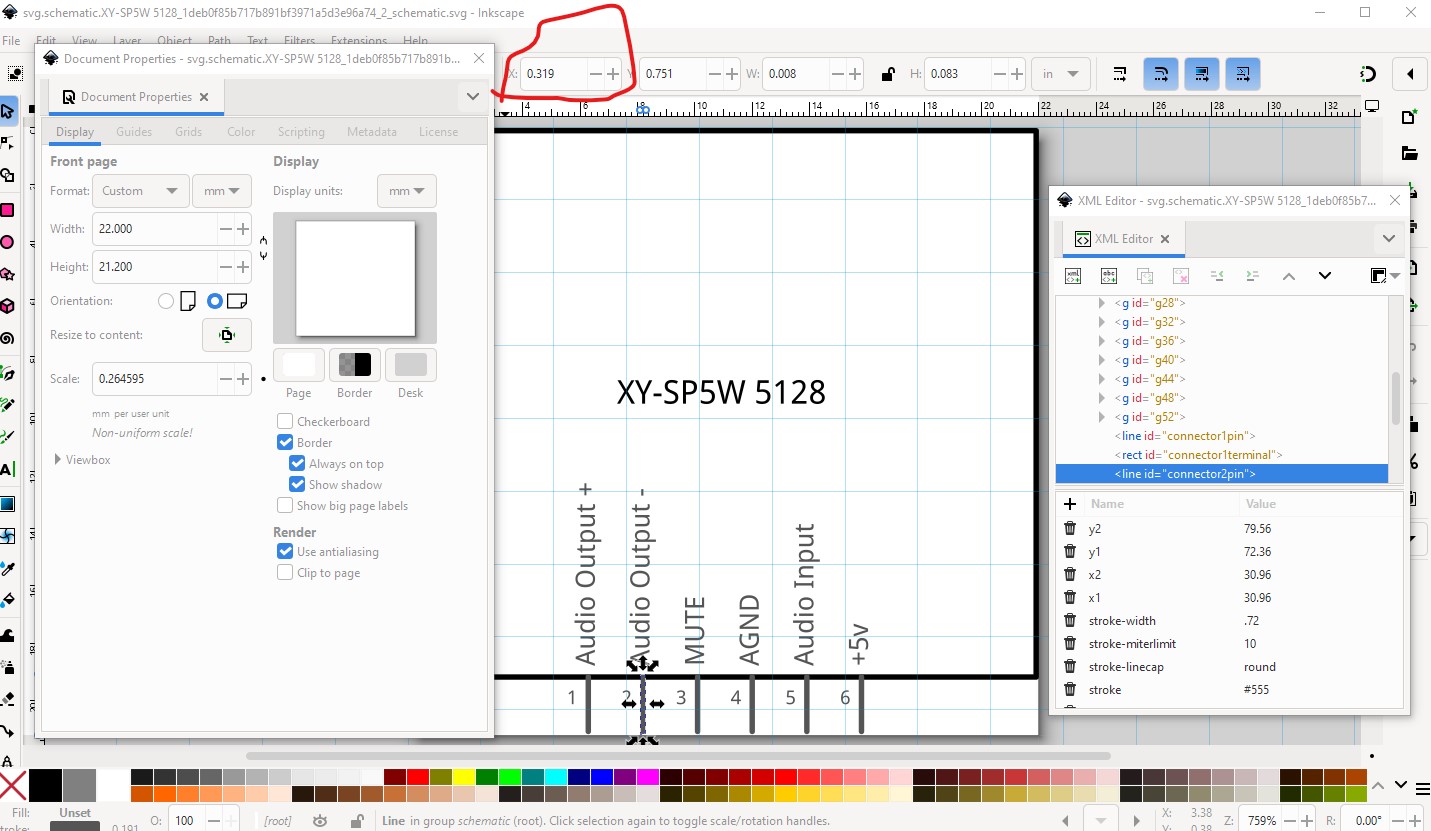The image size is (1431, 831).
Task: Switch to the Grids tab
Action: [x=188, y=132]
